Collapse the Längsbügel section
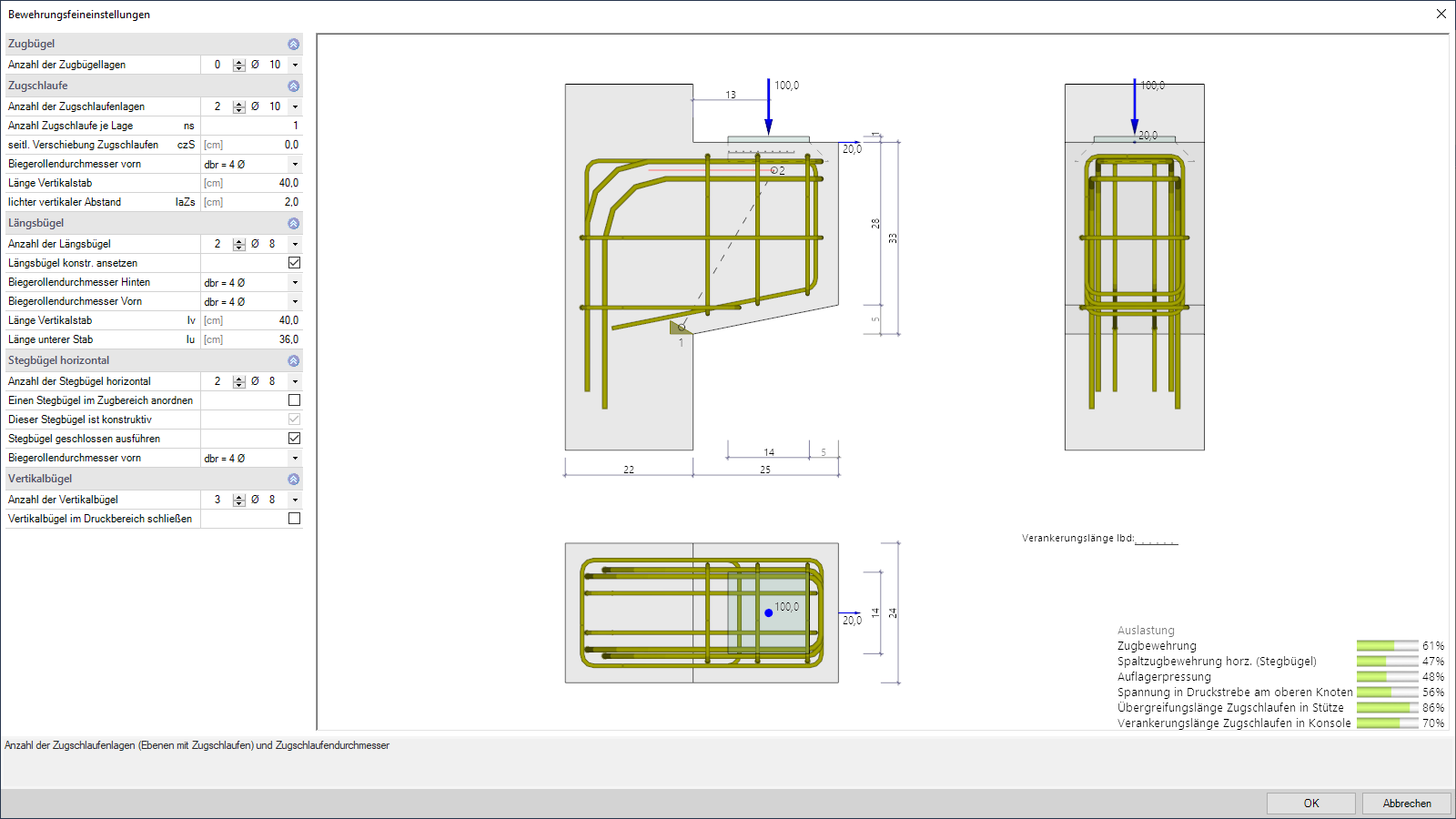Screen dimensions: 1456x819 [x=293, y=223]
